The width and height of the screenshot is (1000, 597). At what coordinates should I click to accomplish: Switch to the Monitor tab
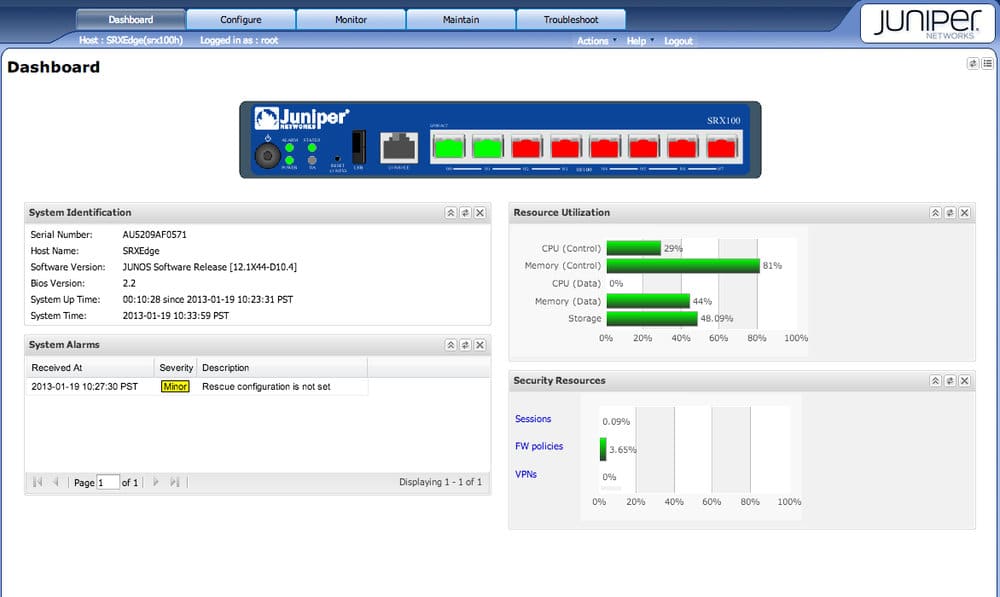351,20
